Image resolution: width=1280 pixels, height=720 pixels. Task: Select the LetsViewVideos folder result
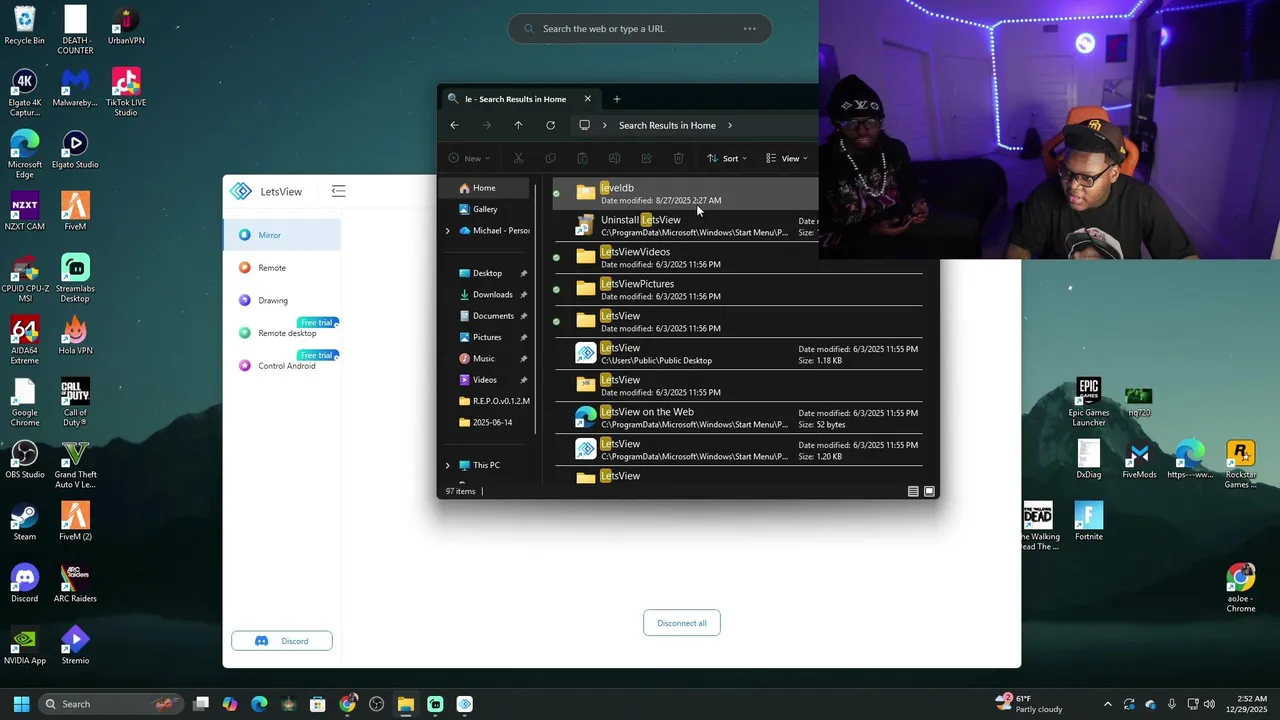(738, 258)
